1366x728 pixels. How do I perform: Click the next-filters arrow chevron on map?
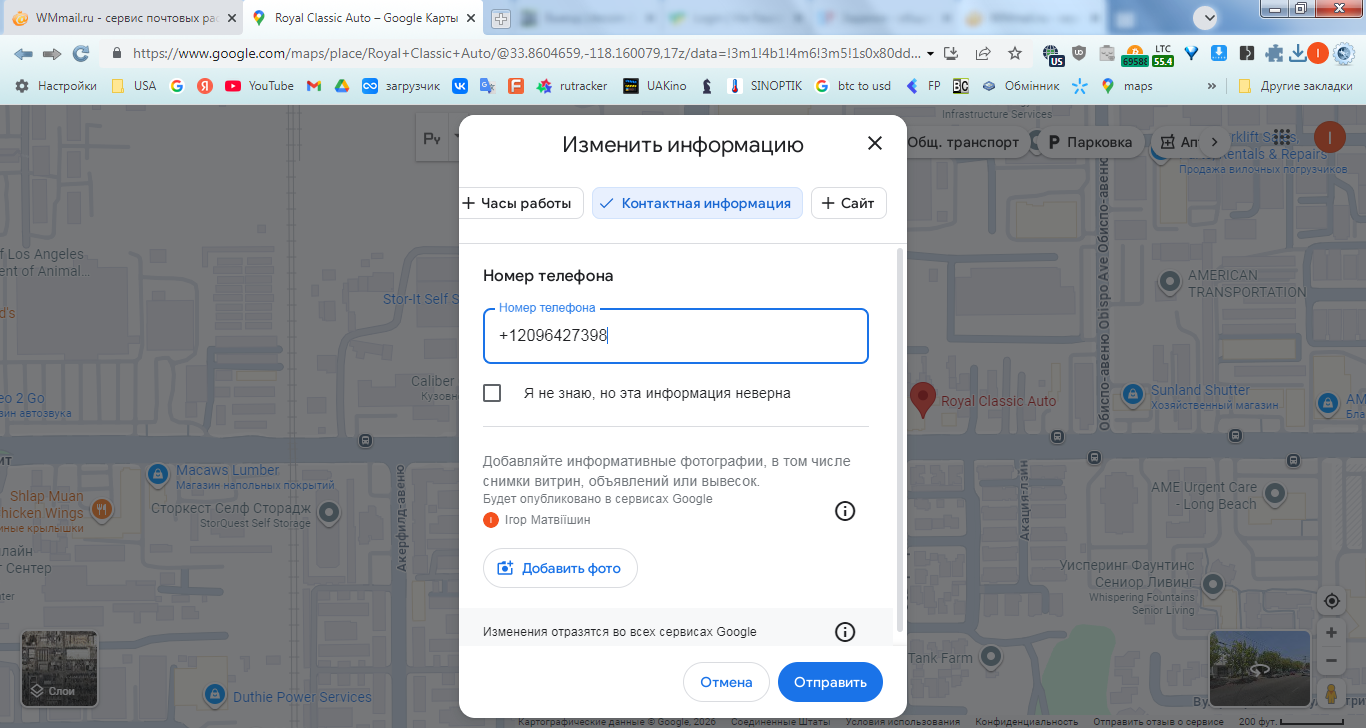[x=1216, y=142]
